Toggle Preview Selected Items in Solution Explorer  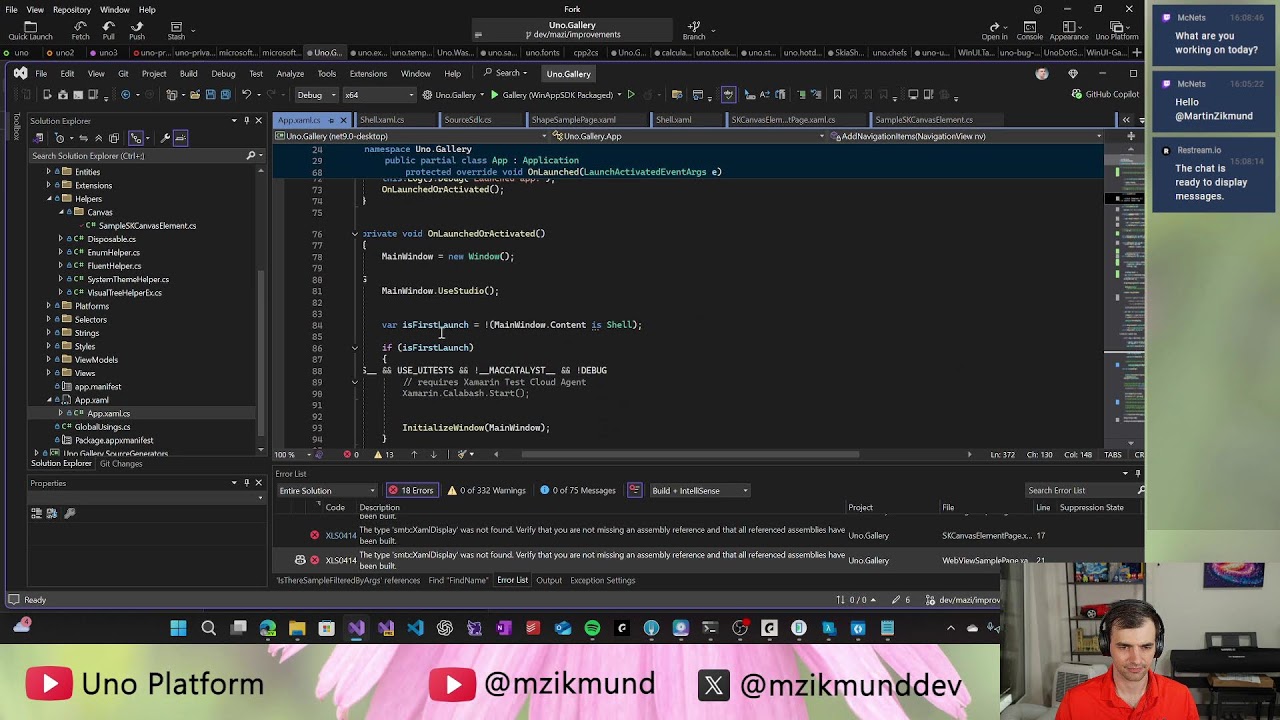tap(181, 138)
